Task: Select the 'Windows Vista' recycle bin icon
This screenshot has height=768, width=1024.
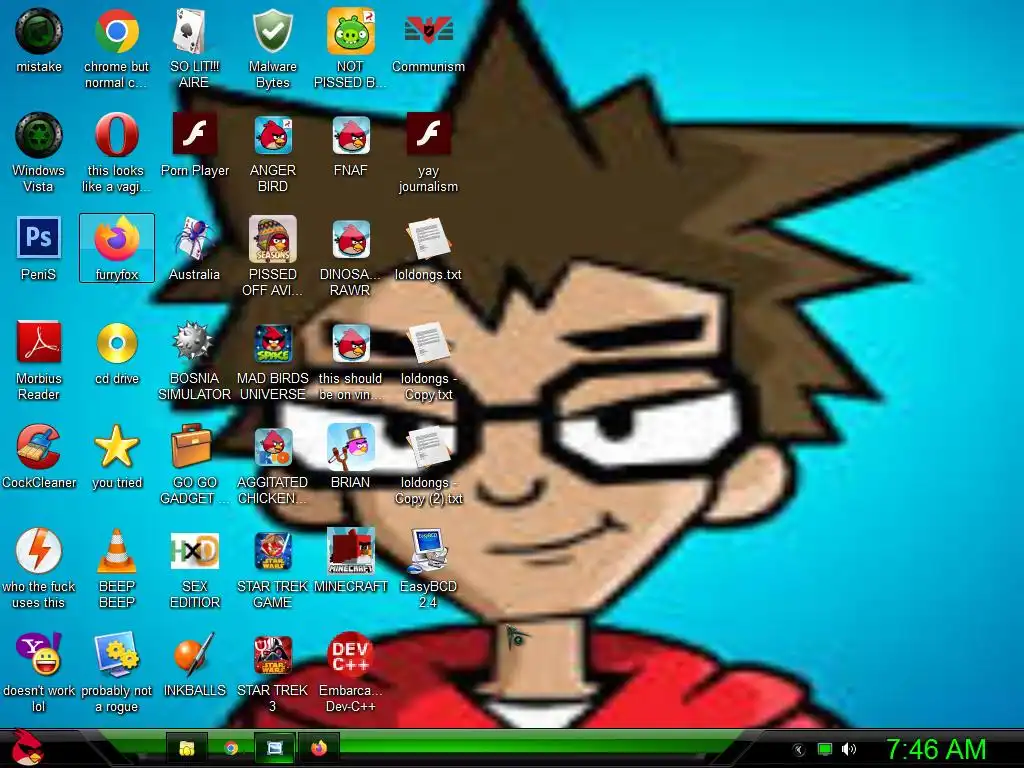Action: (x=39, y=135)
